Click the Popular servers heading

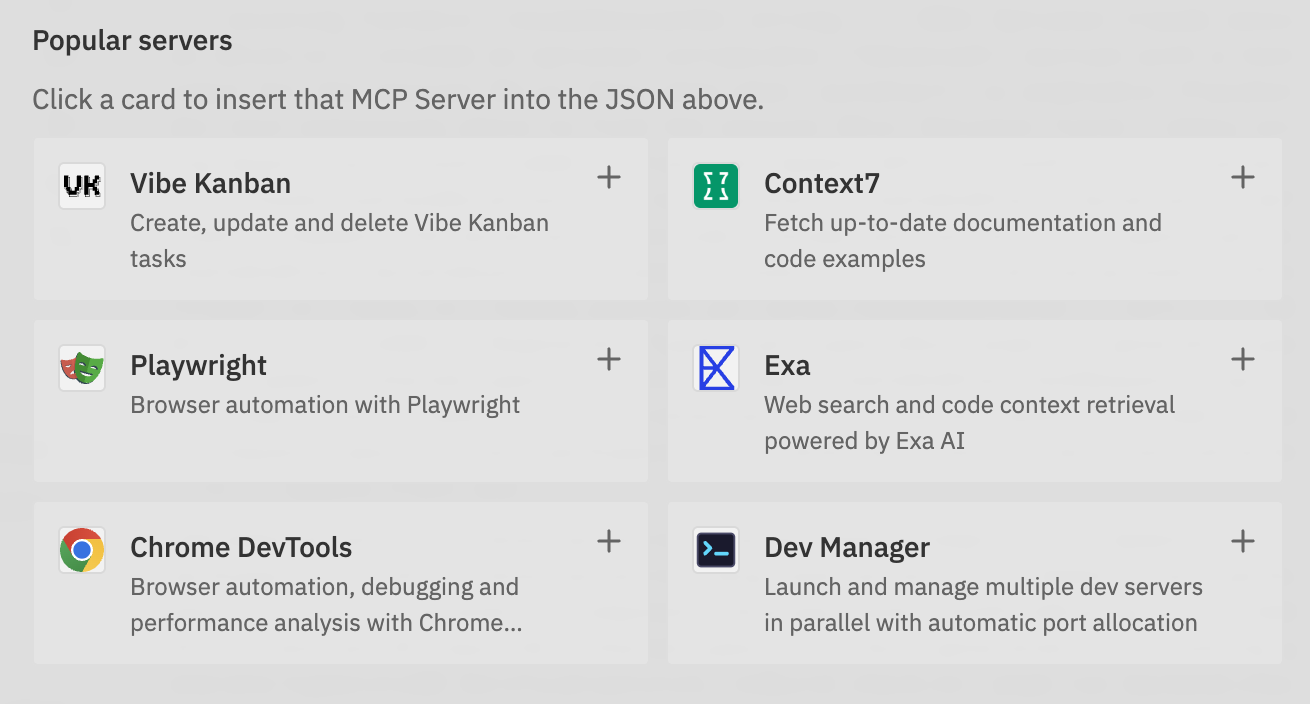click(x=132, y=40)
